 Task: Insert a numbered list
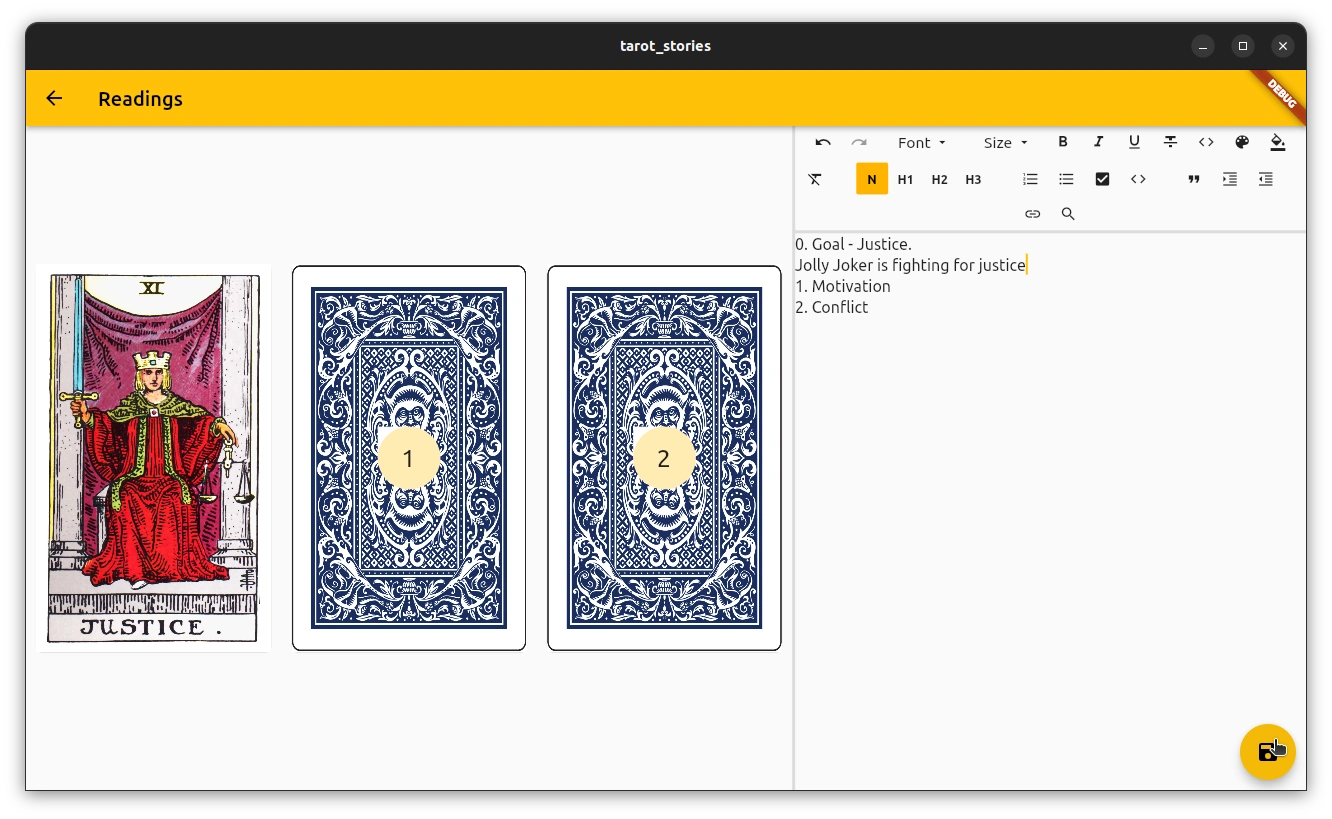point(1030,179)
